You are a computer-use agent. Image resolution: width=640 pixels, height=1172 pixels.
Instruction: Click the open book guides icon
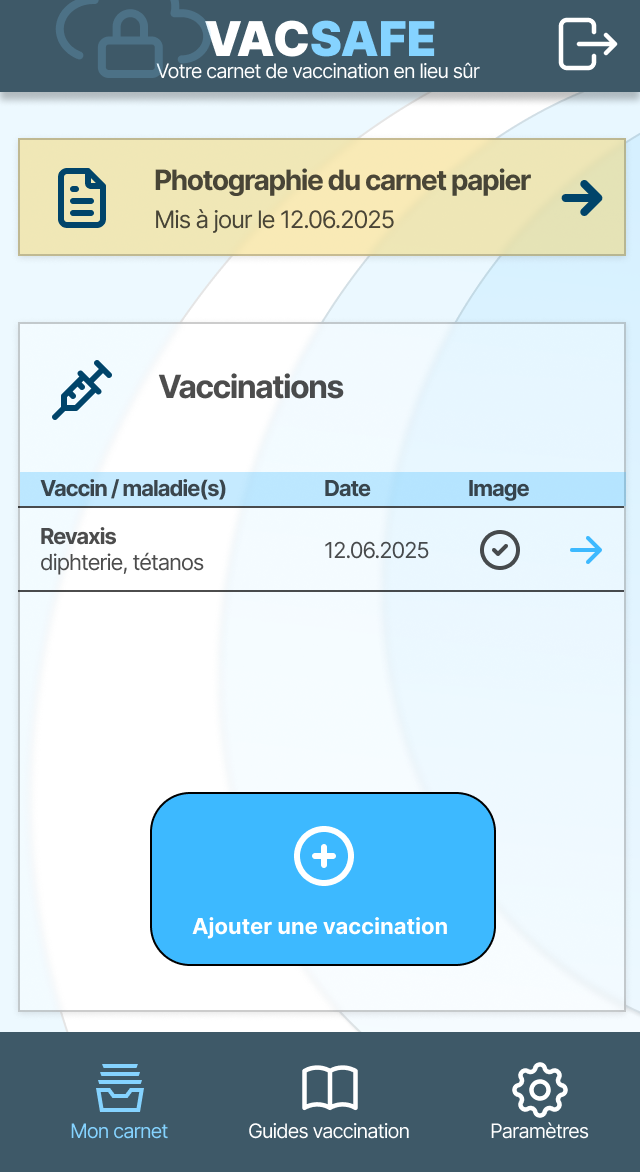click(329, 1088)
